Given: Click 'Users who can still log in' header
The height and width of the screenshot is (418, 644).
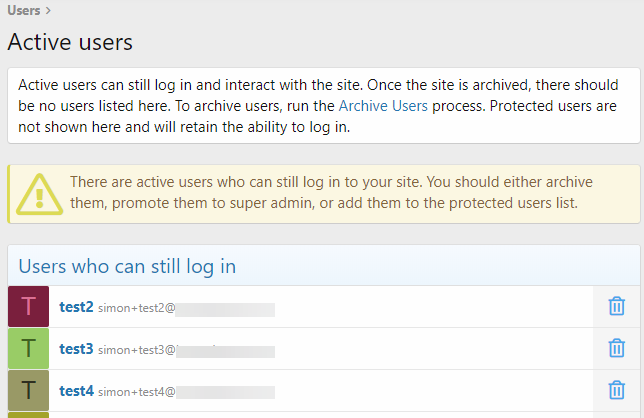Looking at the screenshot, I should pyautogui.click(x=127, y=266).
